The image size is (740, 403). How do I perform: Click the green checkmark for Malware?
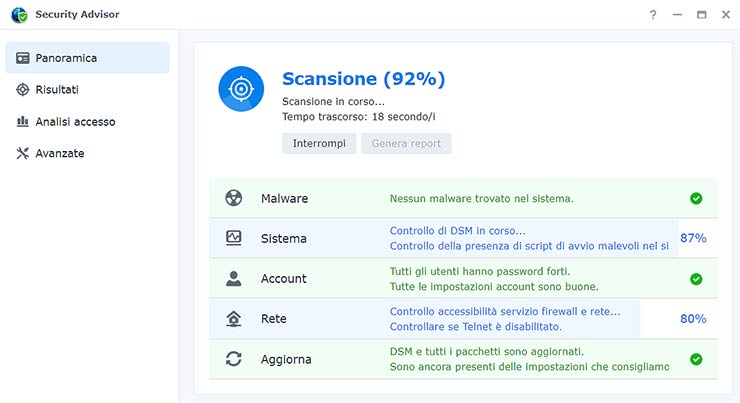[x=696, y=198]
